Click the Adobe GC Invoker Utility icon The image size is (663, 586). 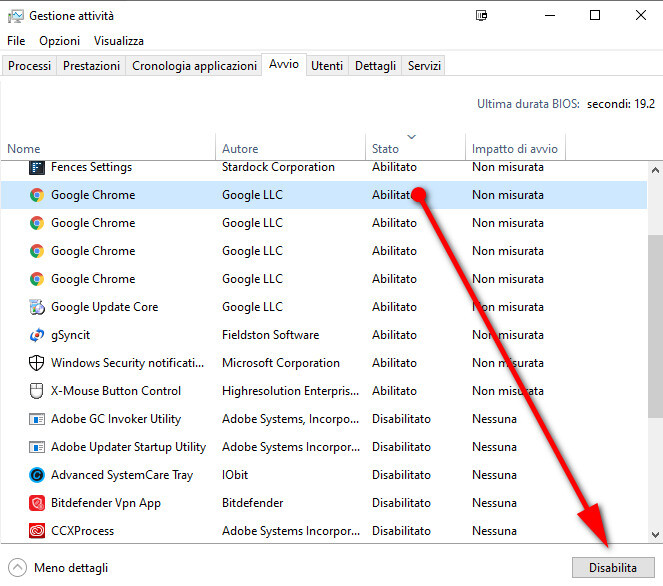(36, 419)
